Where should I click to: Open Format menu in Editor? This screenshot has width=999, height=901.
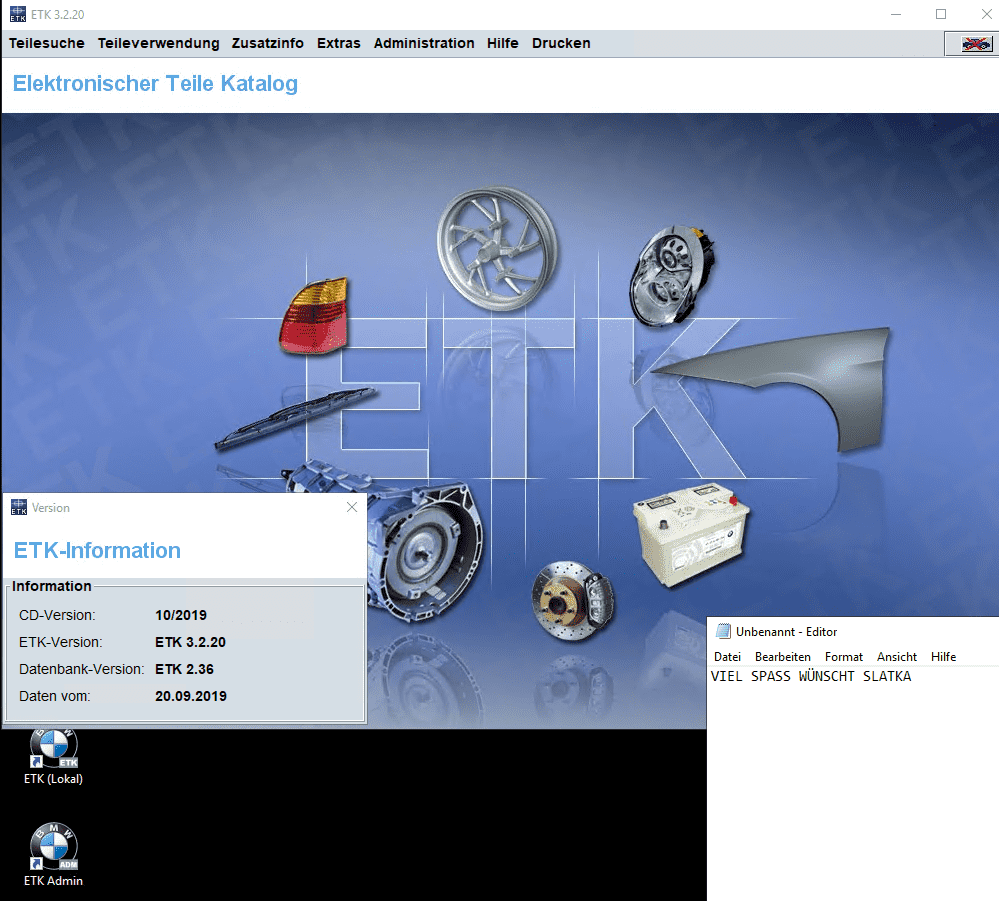(844, 656)
